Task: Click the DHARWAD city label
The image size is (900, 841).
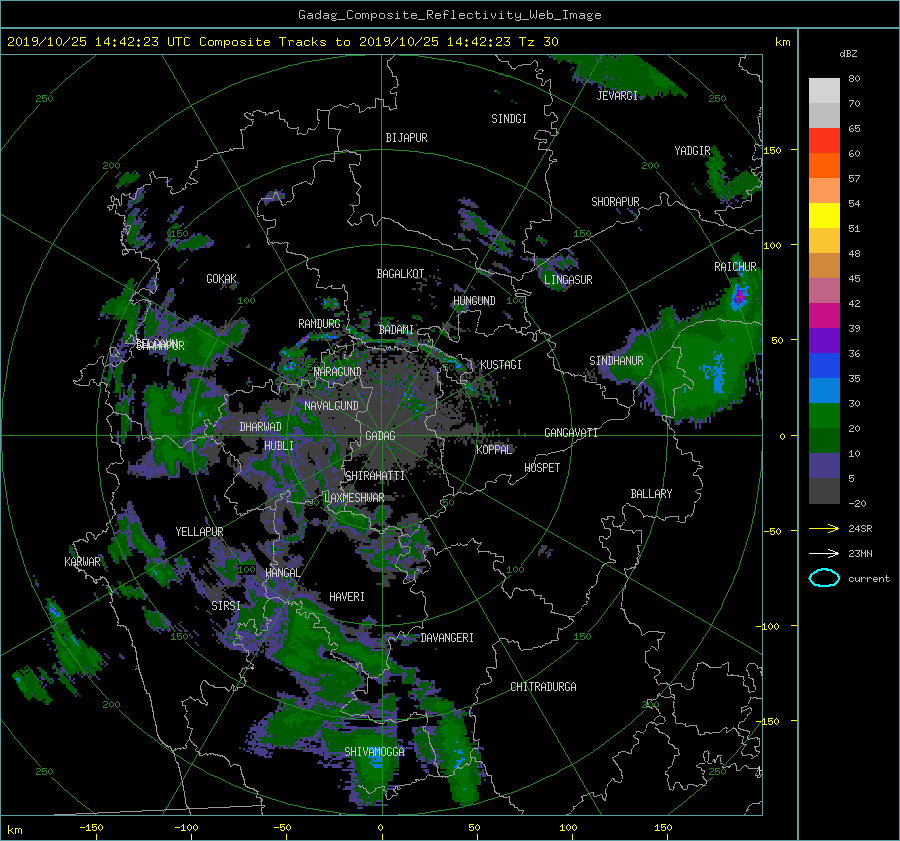Action: click(260, 427)
